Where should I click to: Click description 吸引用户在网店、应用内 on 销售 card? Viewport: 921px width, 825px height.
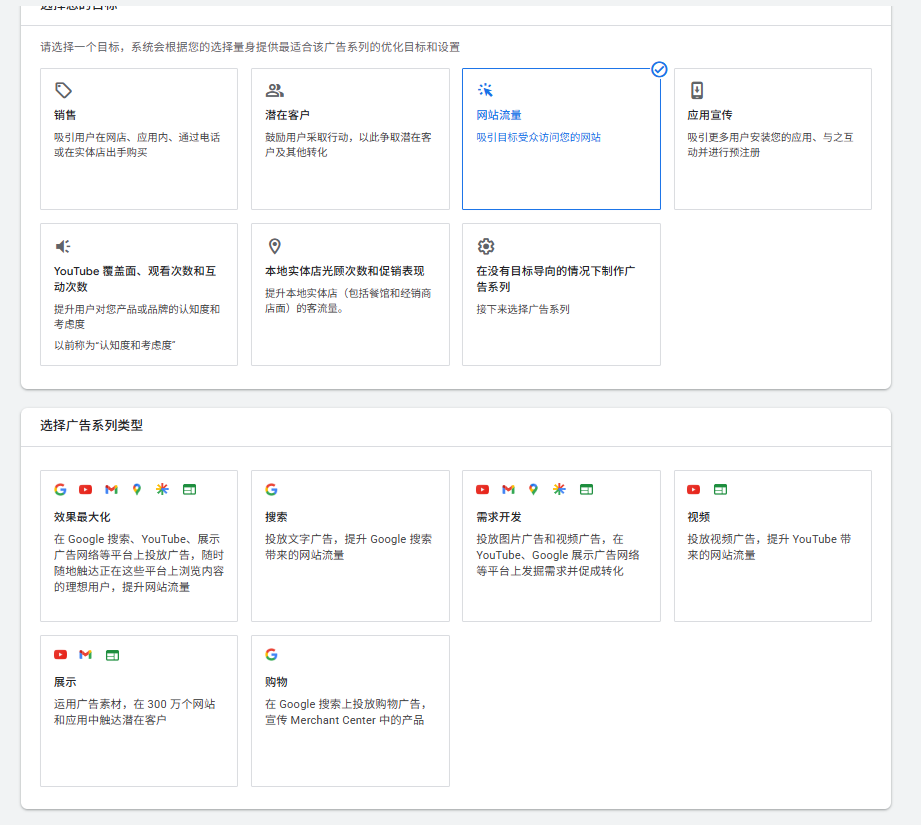coord(137,144)
